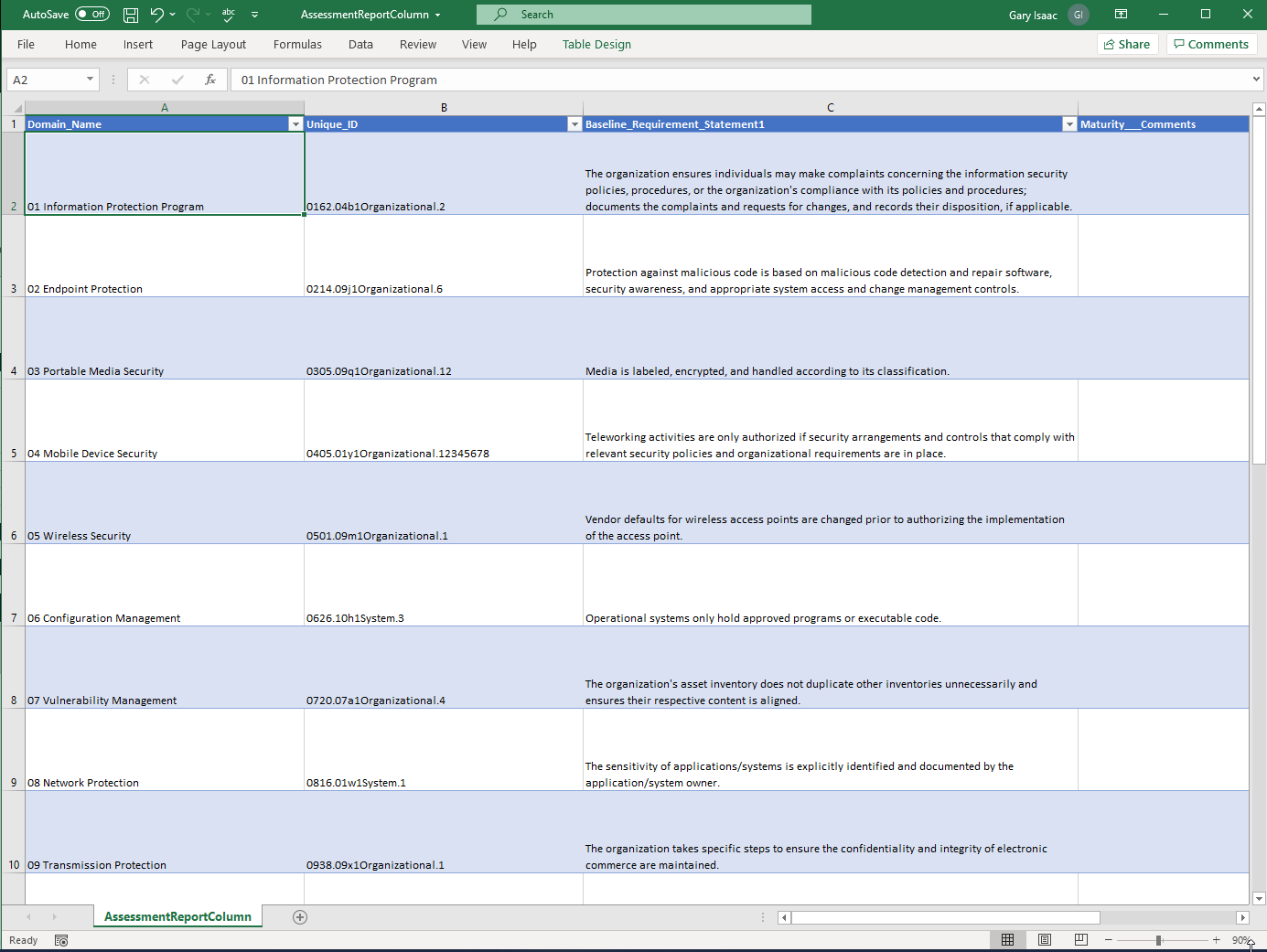
Task: Click the Insert Function fx icon
Action: click(210, 80)
